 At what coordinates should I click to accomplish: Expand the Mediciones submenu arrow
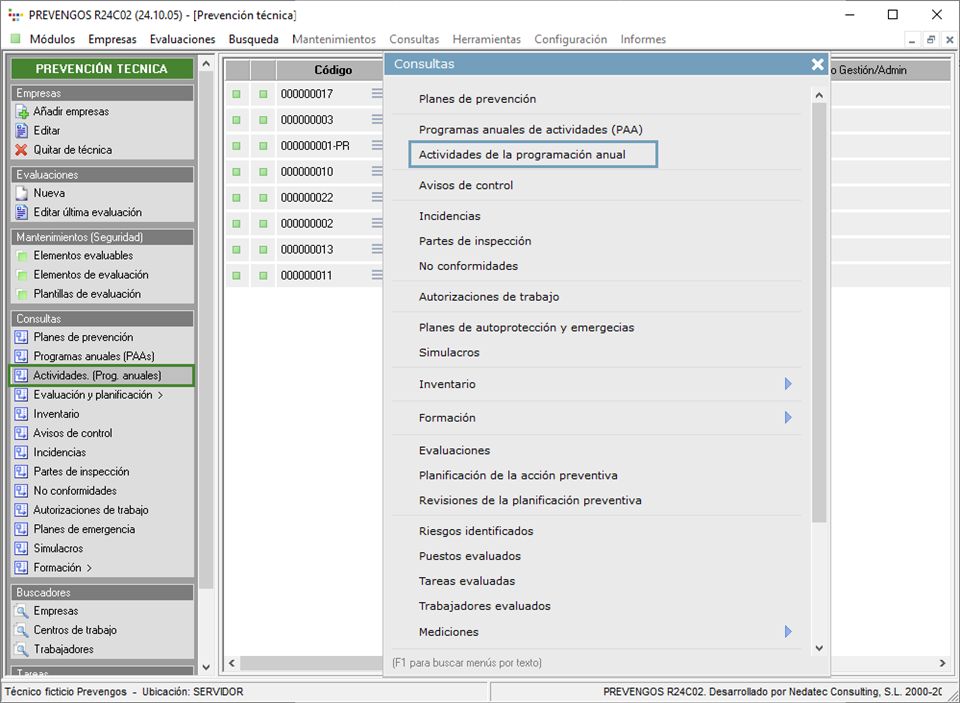click(x=788, y=632)
